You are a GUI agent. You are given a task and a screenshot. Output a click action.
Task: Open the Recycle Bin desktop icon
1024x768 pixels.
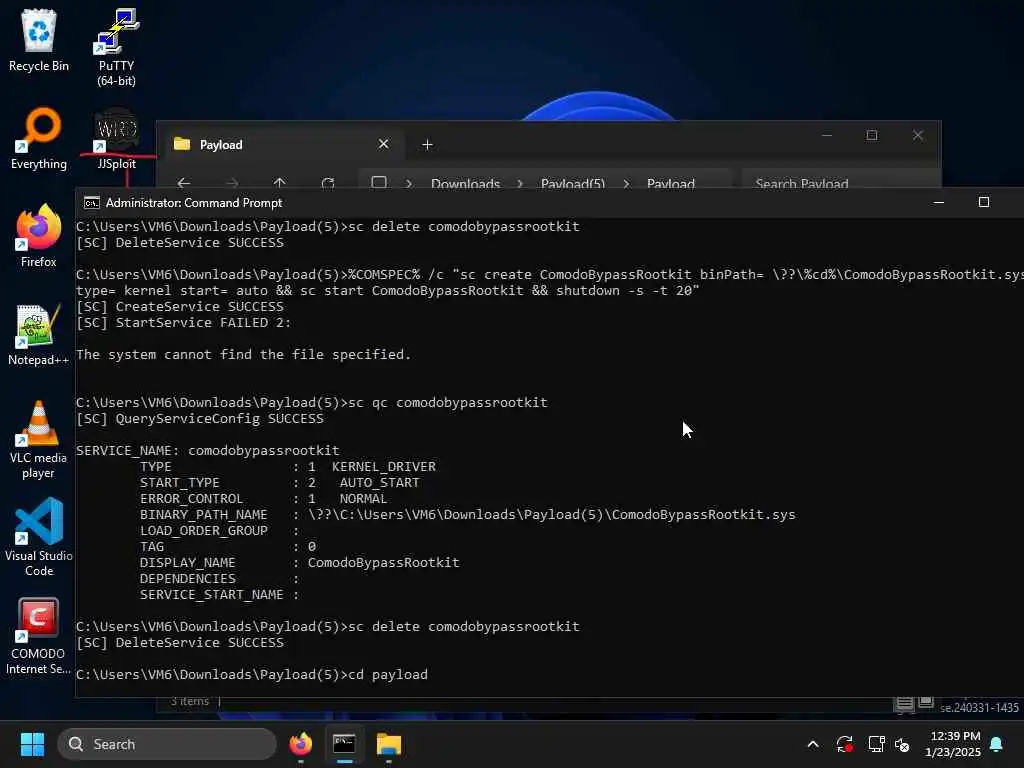[x=39, y=40]
